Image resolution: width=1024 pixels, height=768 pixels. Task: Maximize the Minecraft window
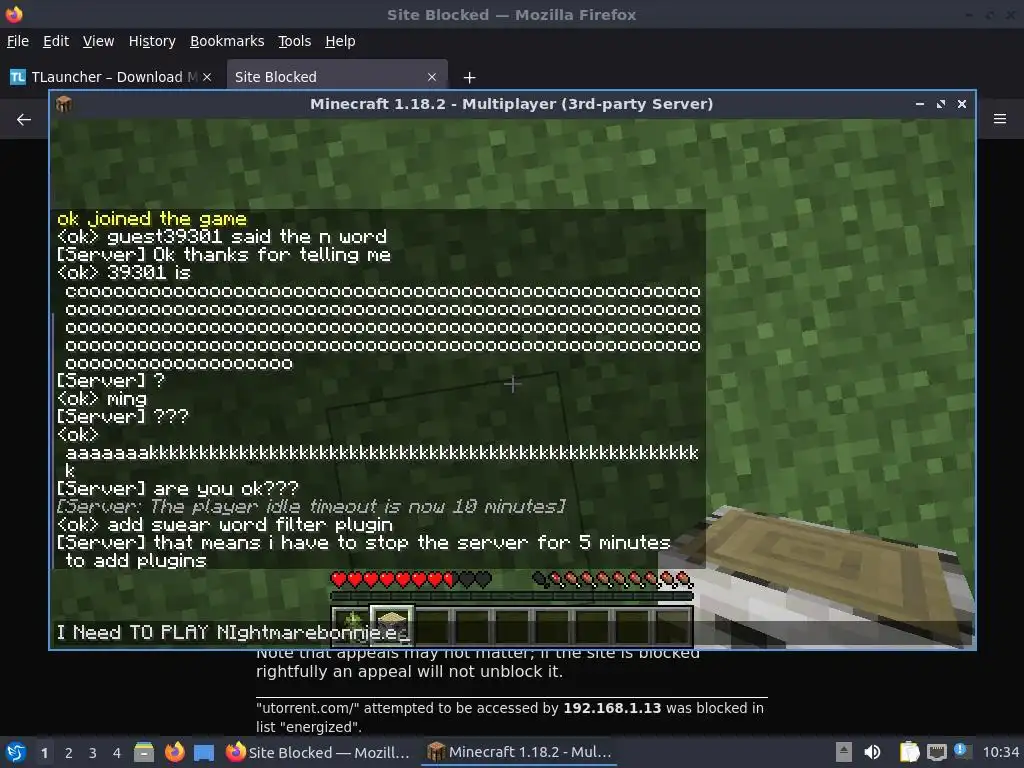pyautogui.click(x=940, y=104)
